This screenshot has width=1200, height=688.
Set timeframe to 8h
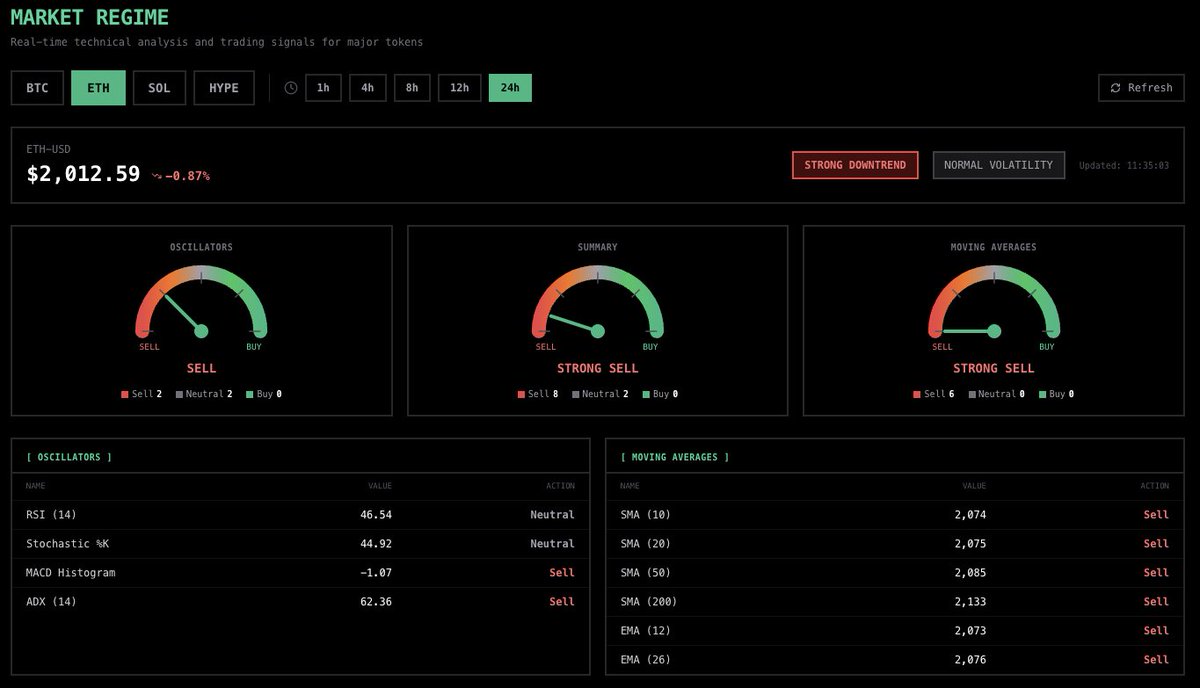tap(412, 88)
